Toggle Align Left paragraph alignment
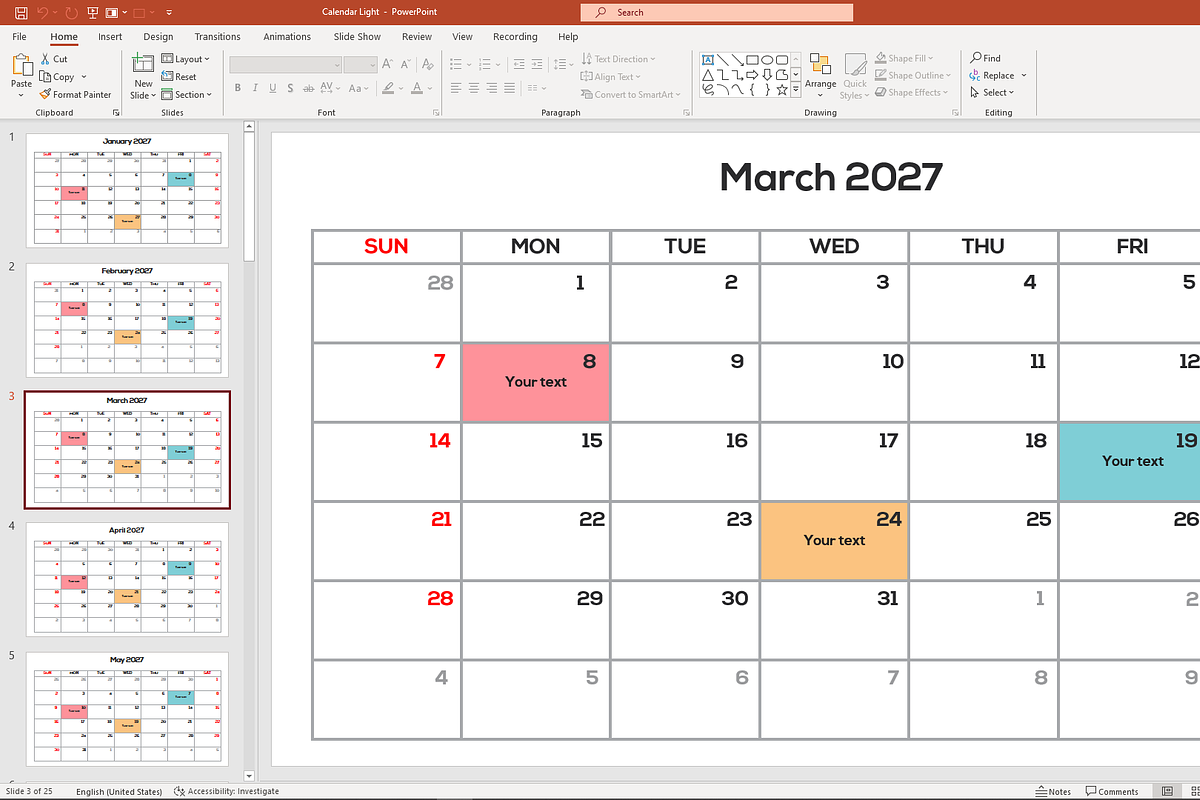This screenshot has height=800, width=1200. pos(455,88)
